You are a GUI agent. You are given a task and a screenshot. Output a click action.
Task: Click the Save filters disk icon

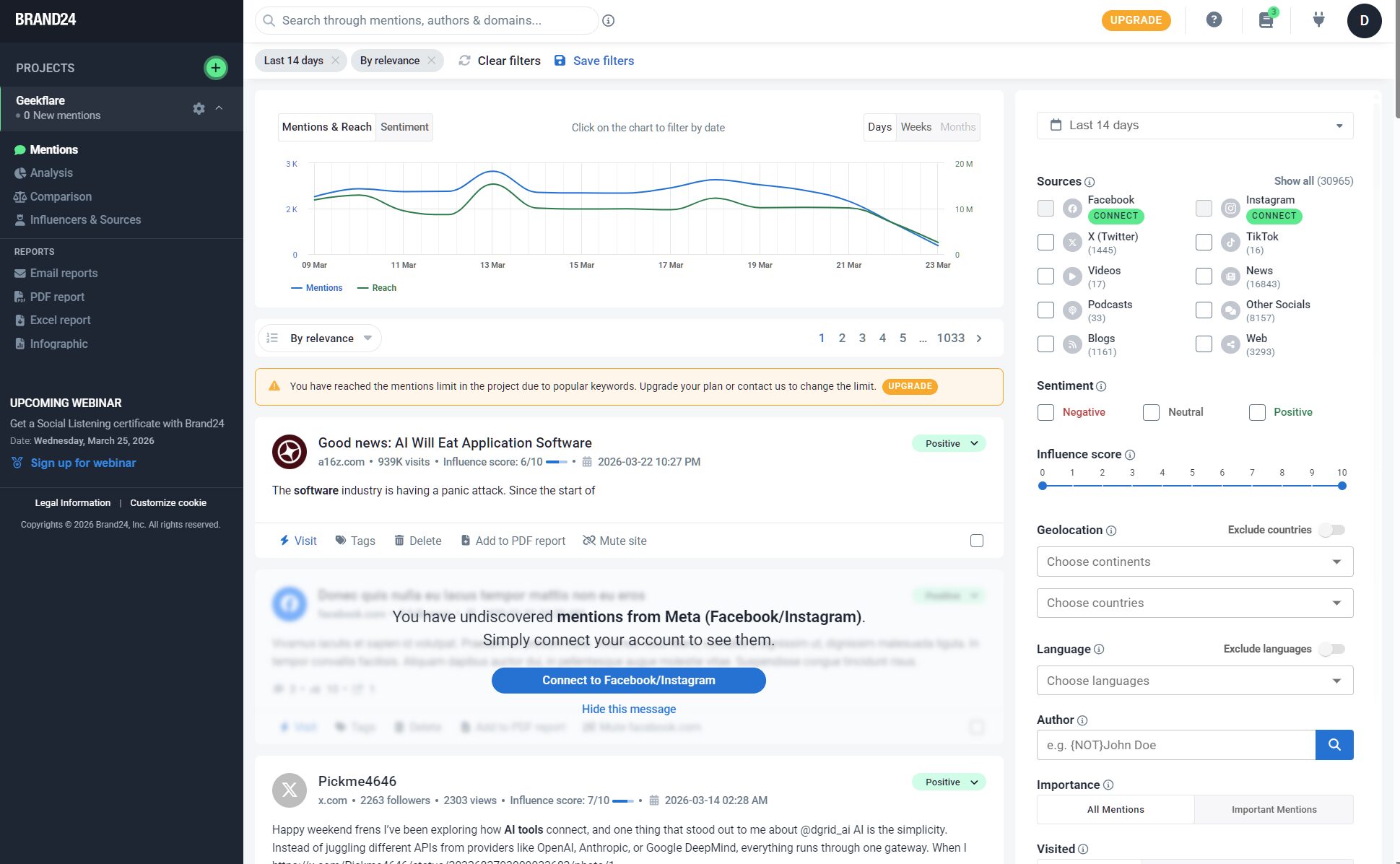point(560,61)
